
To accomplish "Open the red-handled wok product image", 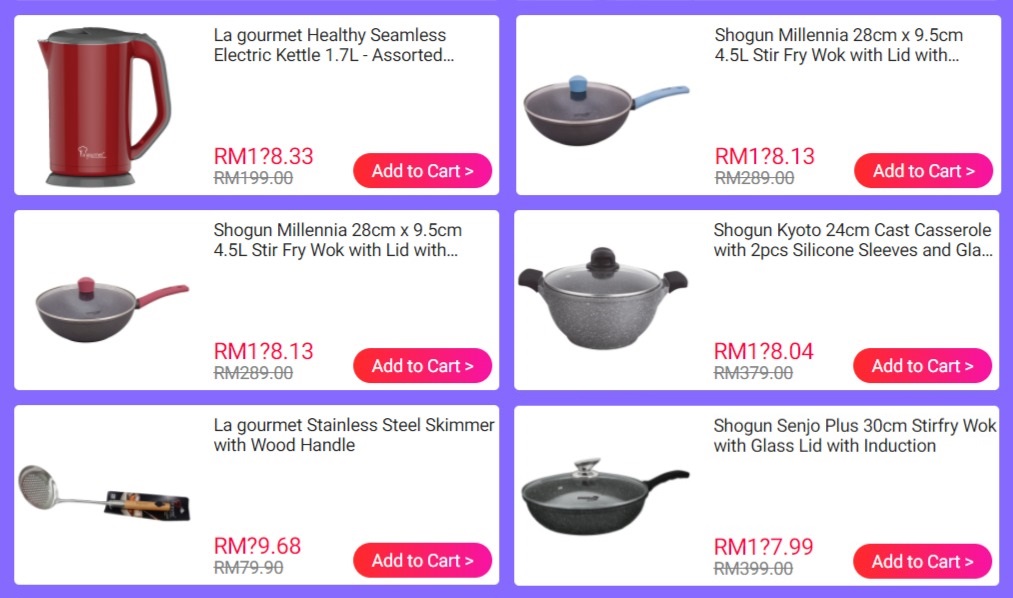I will point(112,309).
